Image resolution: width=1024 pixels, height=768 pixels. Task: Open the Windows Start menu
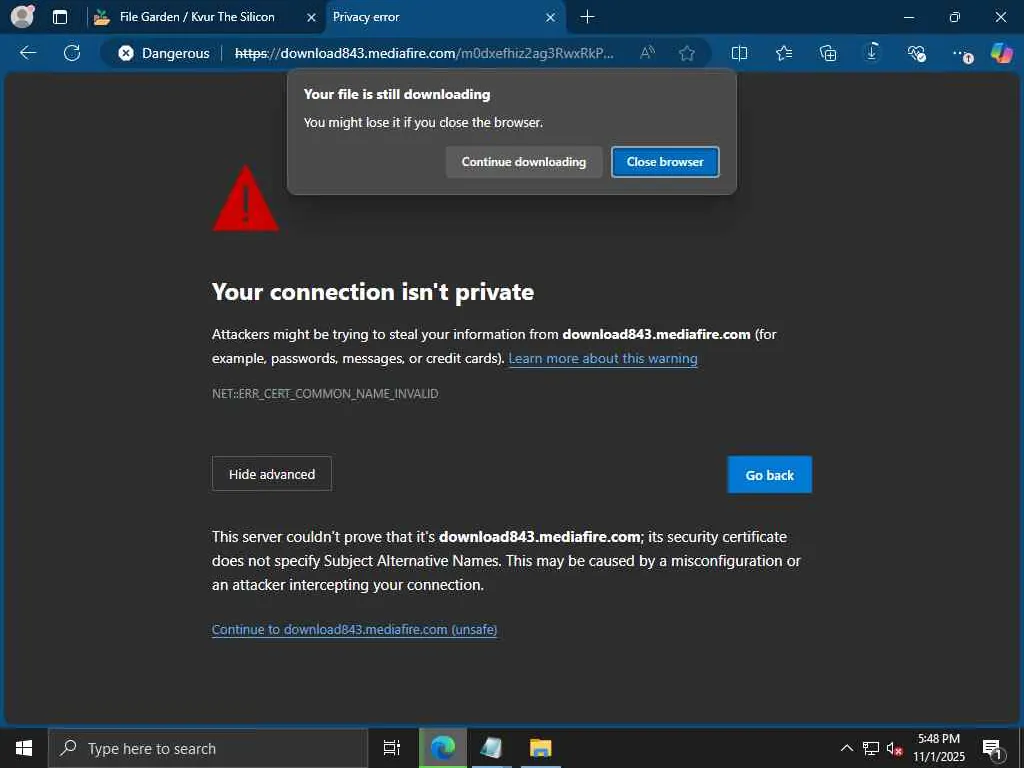[24, 748]
